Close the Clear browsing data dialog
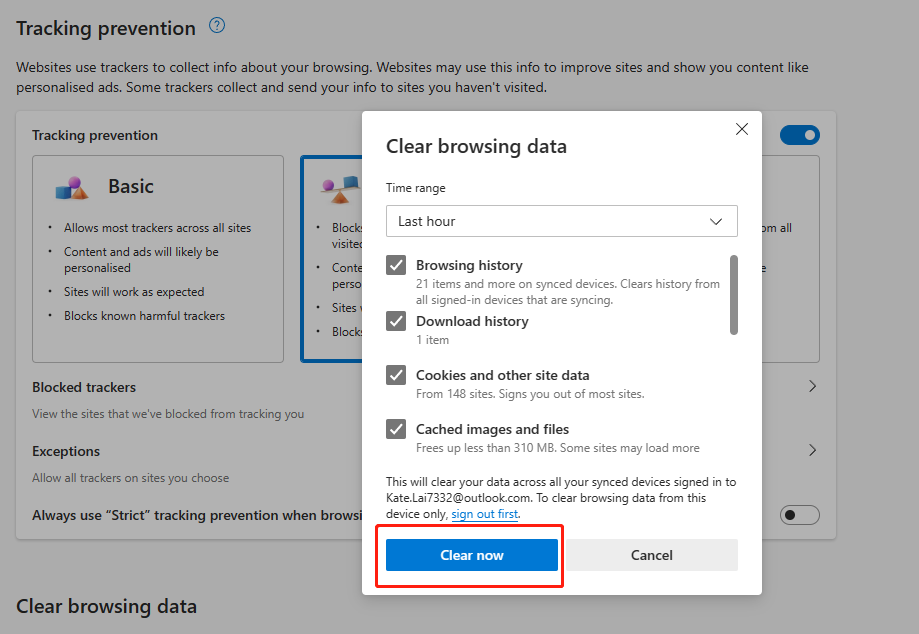 pos(742,129)
